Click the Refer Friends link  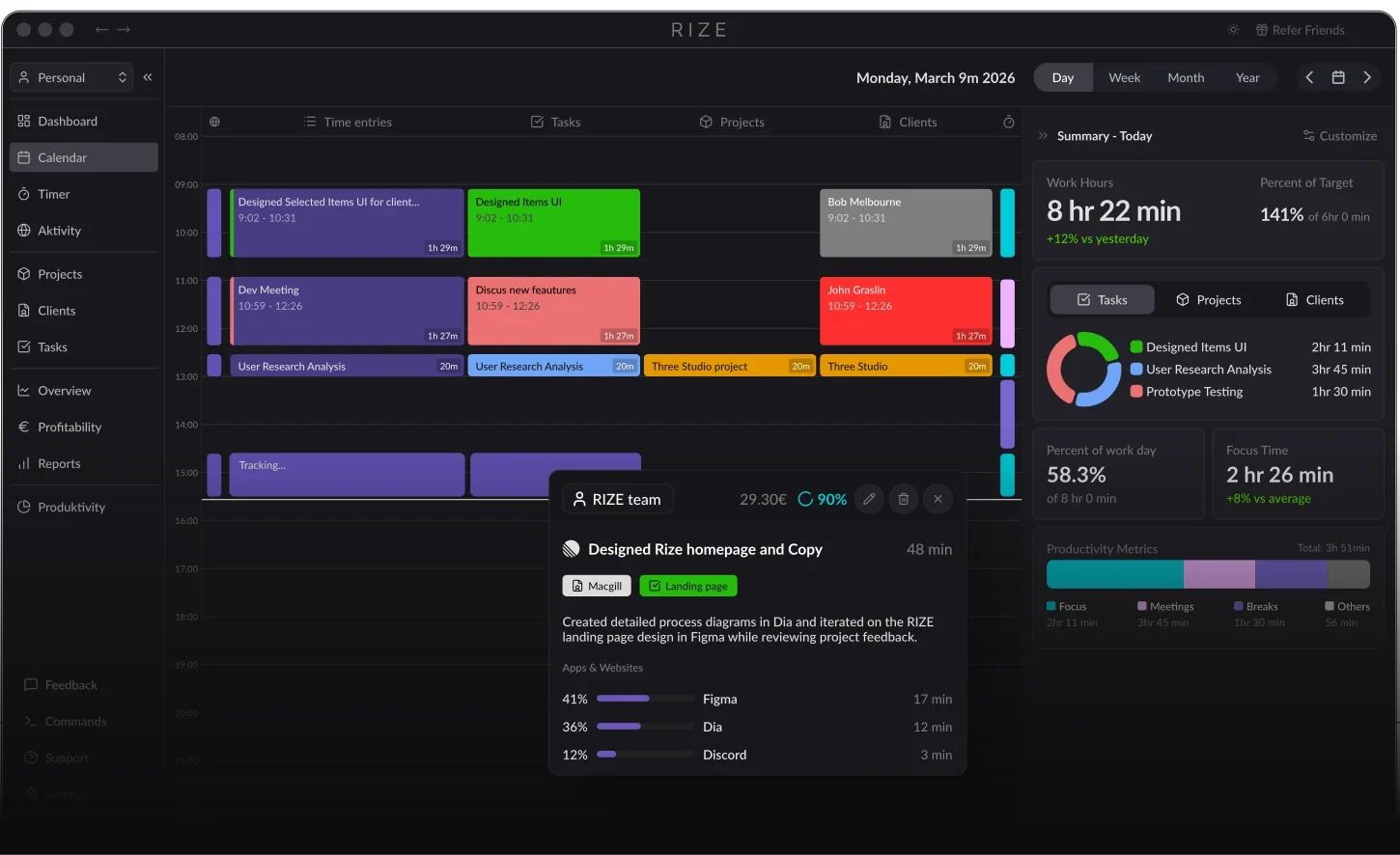[x=1300, y=30]
